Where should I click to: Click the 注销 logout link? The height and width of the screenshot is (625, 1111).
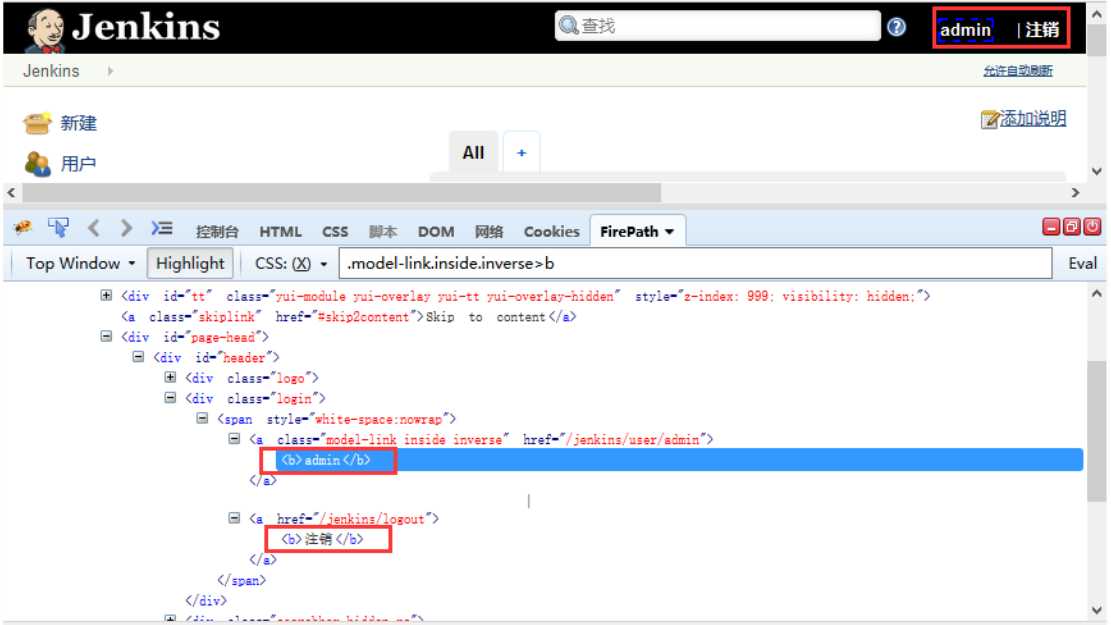[1042, 30]
